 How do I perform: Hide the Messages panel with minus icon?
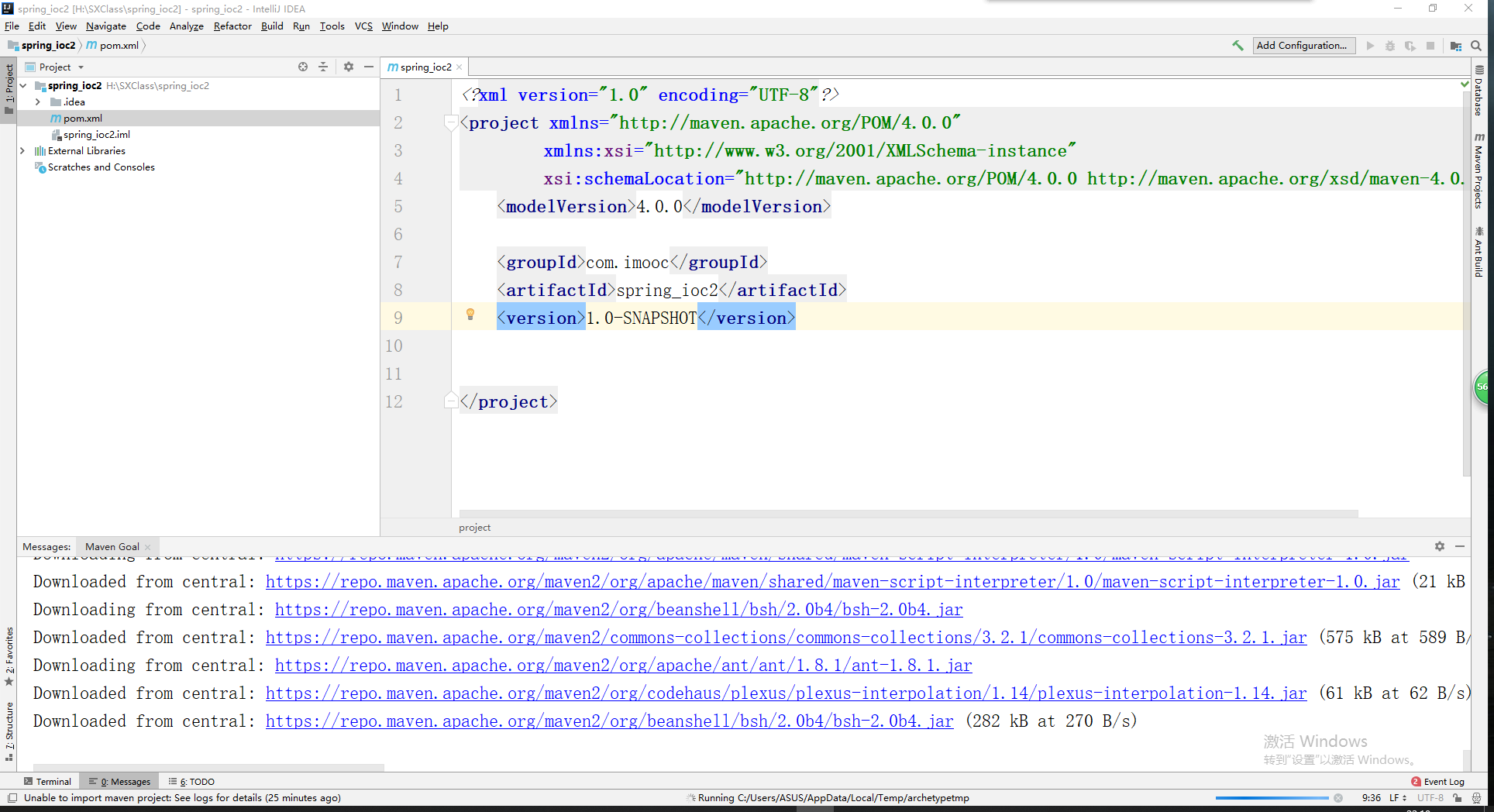(1460, 546)
